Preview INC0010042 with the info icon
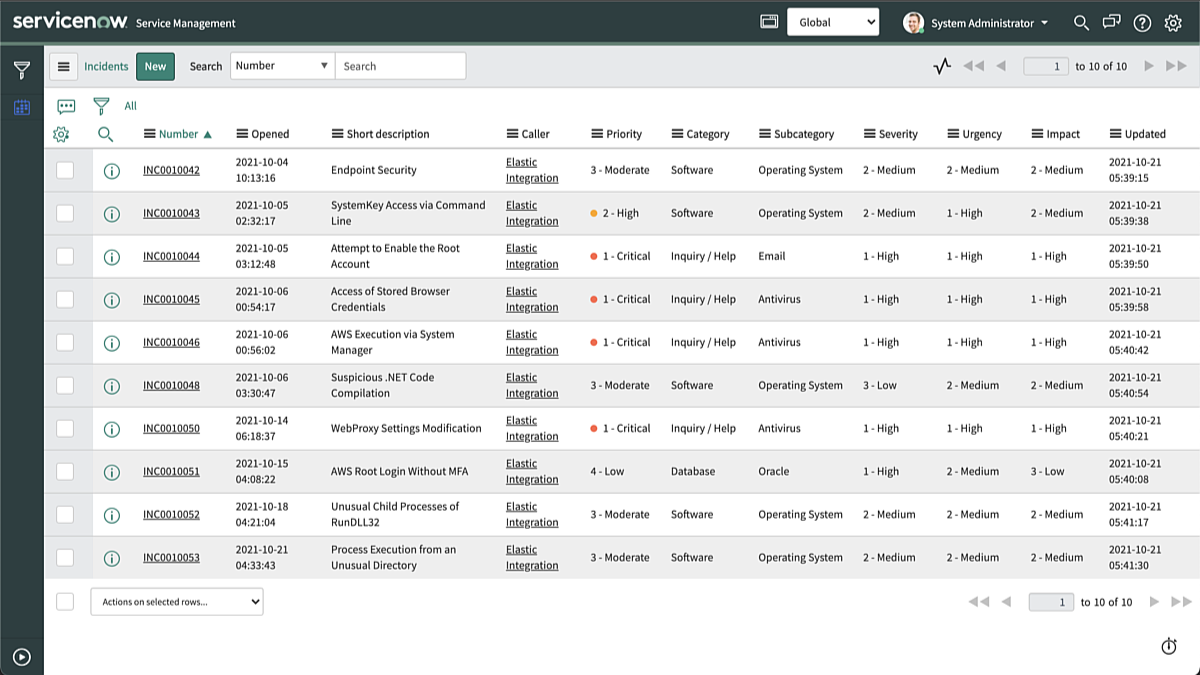This screenshot has height=675, width=1200. click(x=112, y=170)
